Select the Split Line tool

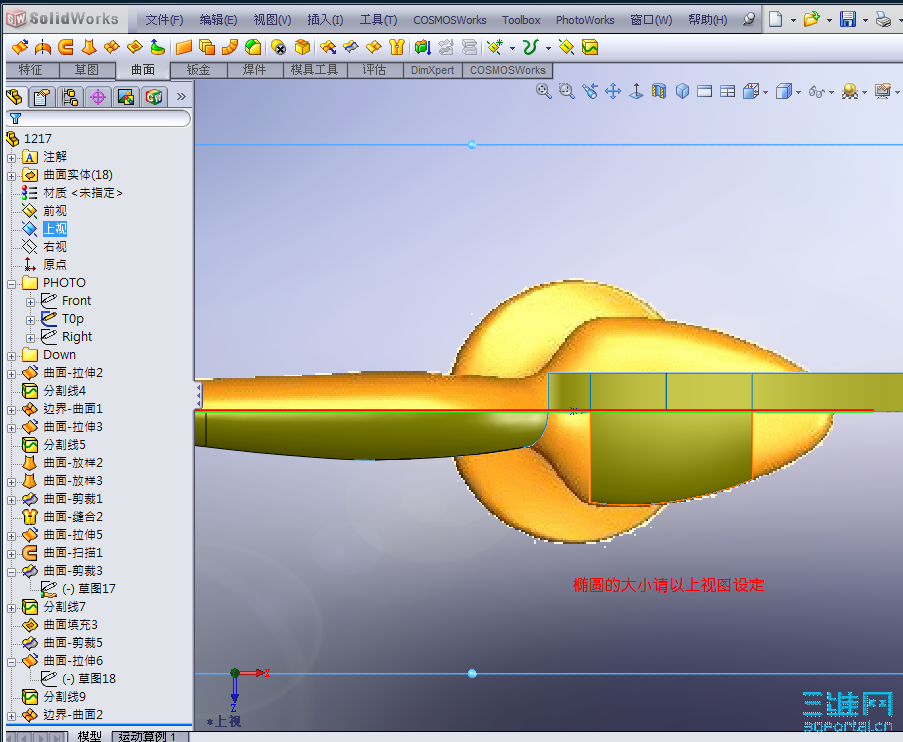click(x=590, y=47)
